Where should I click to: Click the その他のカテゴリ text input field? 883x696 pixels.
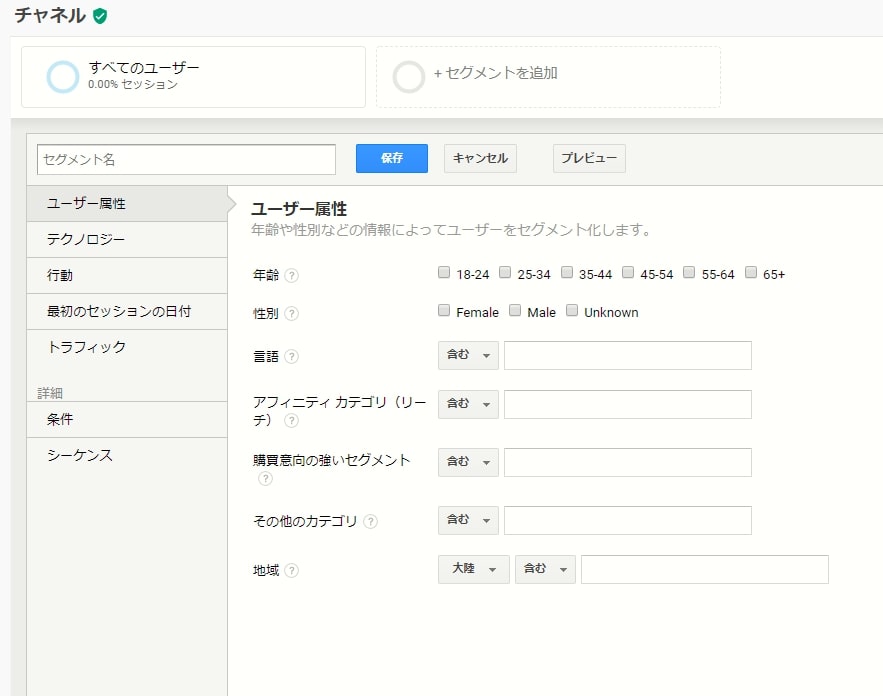tap(628, 520)
